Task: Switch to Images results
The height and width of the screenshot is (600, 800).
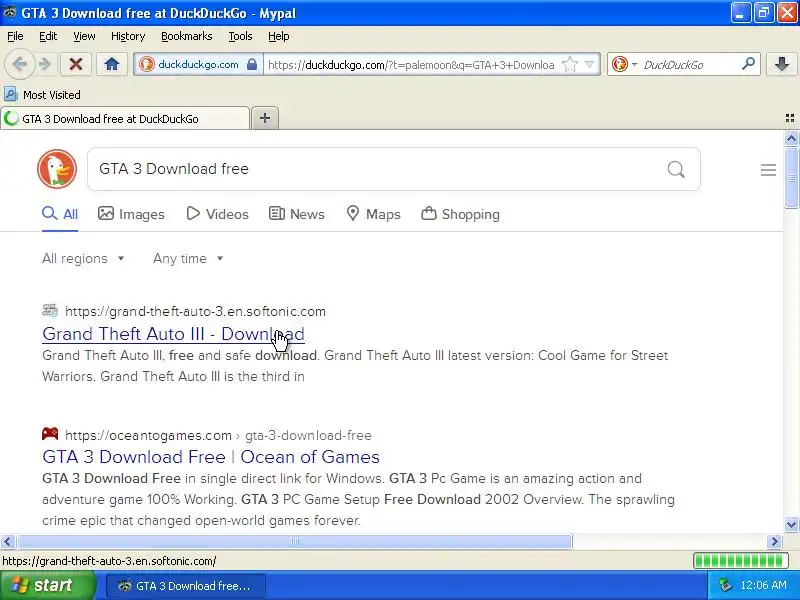Action: point(131,214)
